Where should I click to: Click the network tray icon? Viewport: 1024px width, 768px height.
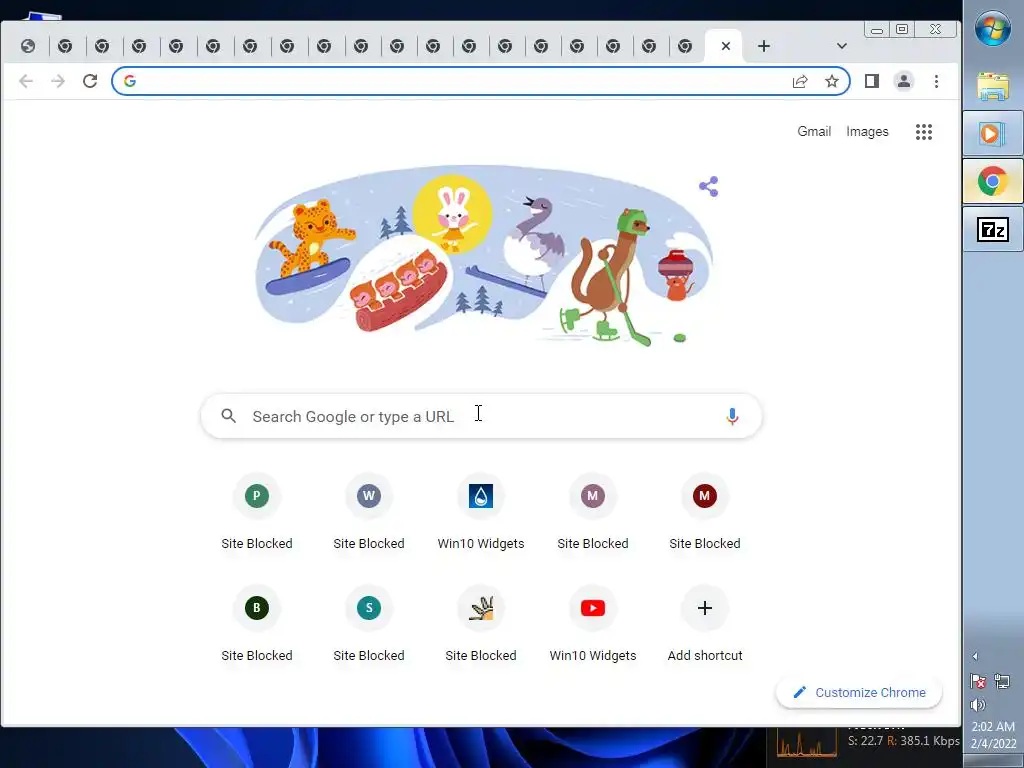(1002, 682)
